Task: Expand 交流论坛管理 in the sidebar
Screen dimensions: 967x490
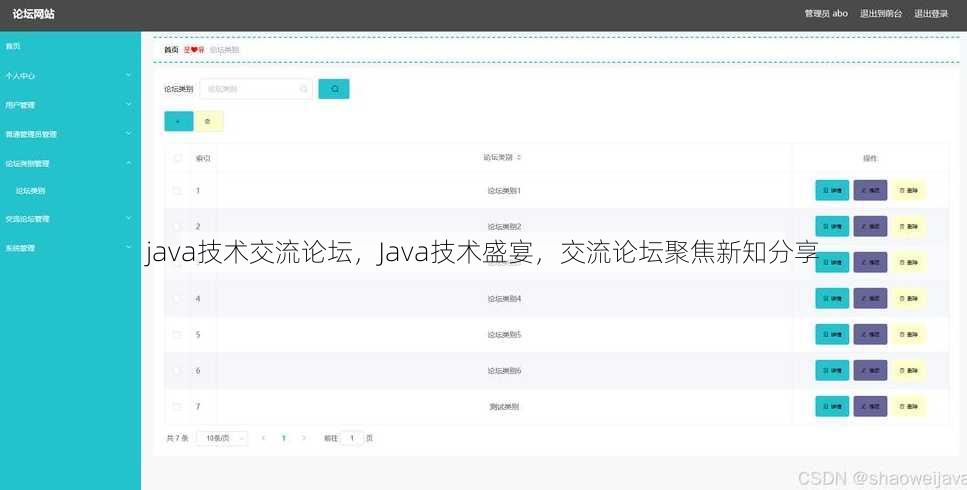Action: coord(70,219)
